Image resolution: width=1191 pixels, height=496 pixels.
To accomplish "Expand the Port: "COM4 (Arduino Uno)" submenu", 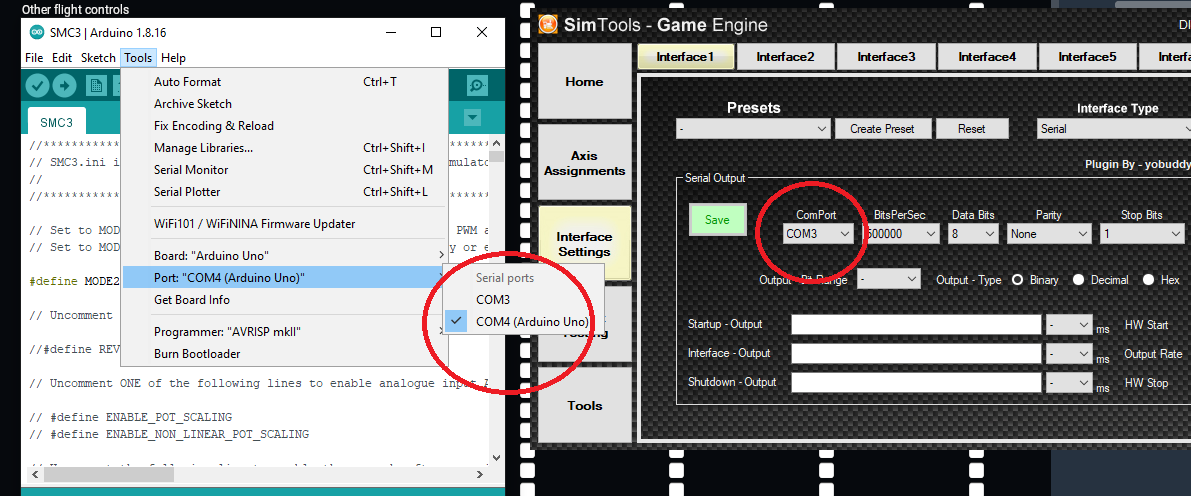I will tap(285, 277).
